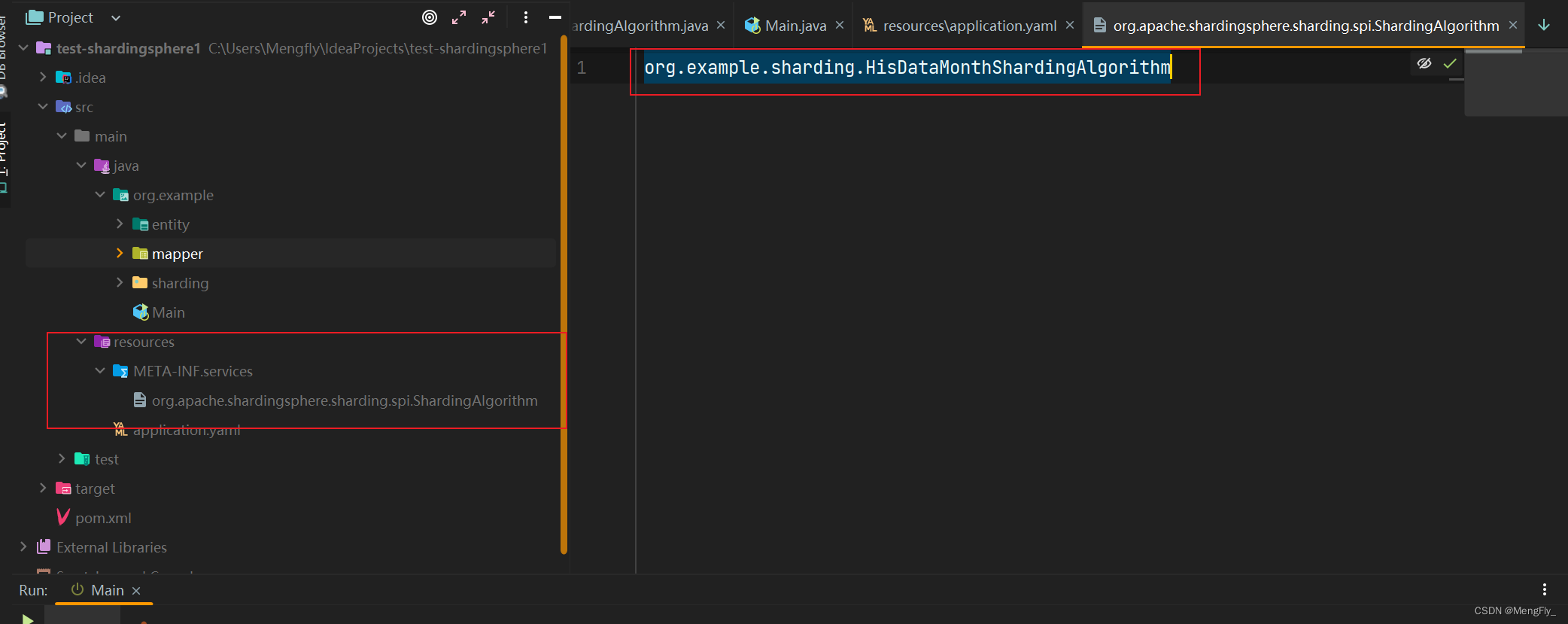Image resolution: width=1568 pixels, height=624 pixels.
Task: Click the resources folder icon
Action: pyautogui.click(x=102, y=342)
